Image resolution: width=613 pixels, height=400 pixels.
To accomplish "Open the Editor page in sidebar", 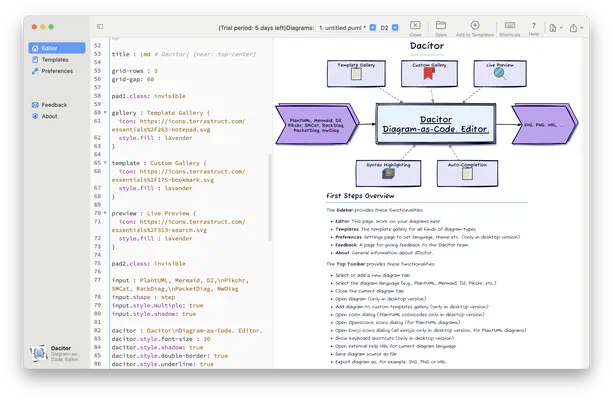I will tap(57, 48).
